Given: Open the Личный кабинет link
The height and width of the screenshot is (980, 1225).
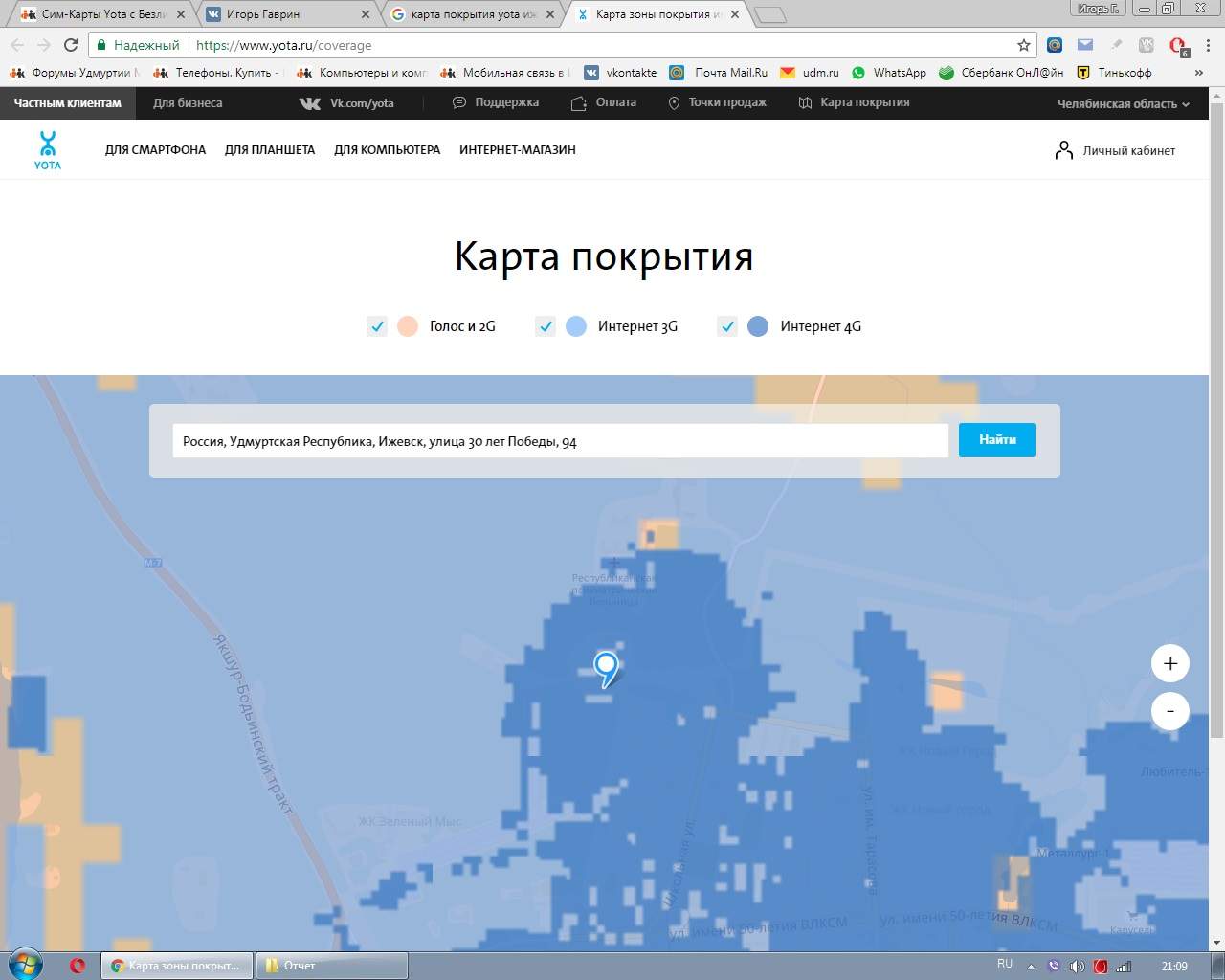Looking at the screenshot, I should point(1128,151).
